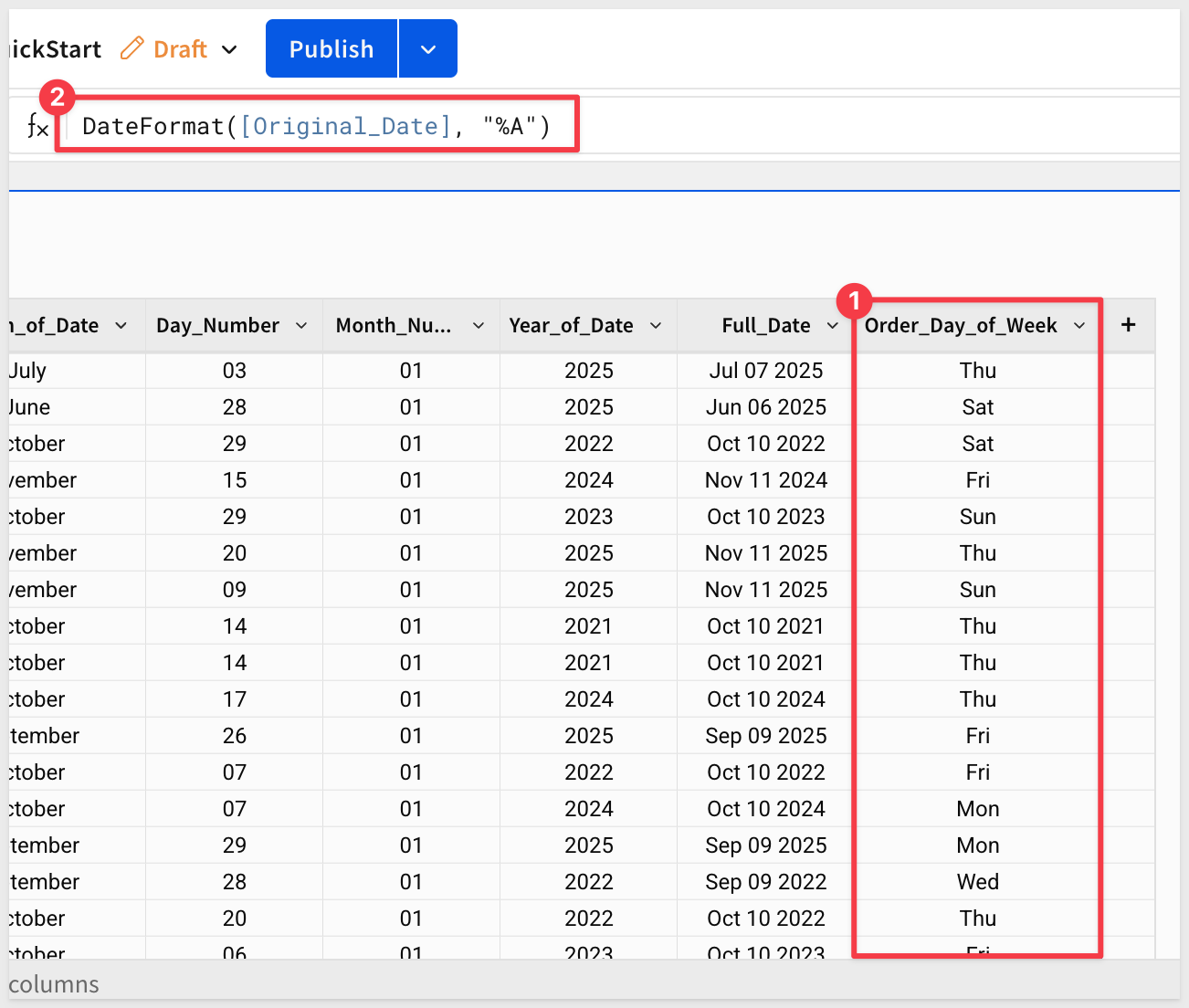This screenshot has width=1189, height=1008.
Task: Click the fx formula icon
Action: [37, 126]
